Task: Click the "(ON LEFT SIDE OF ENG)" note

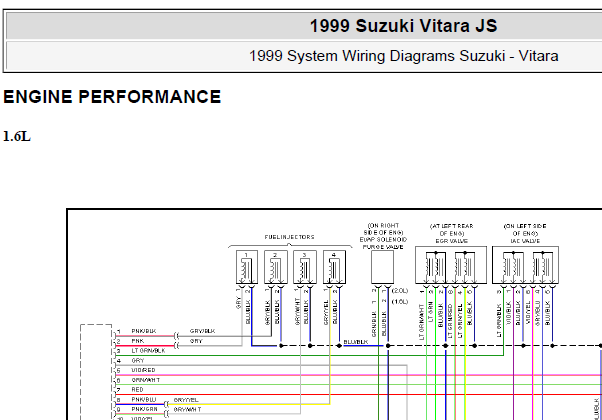Action: pyautogui.click(x=525, y=230)
